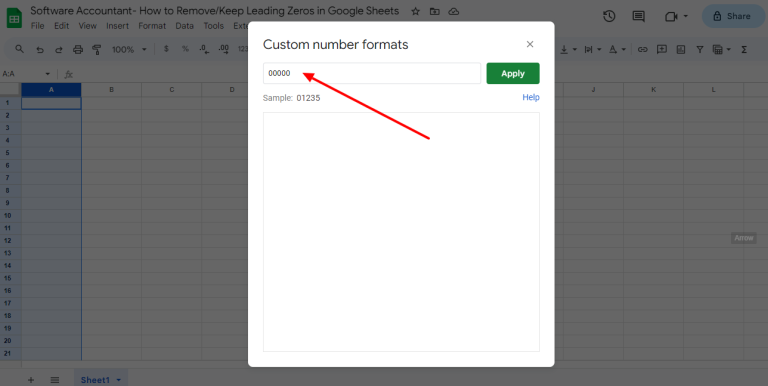The width and height of the screenshot is (768, 386).
Task: Open the Format menu
Action: [x=152, y=26]
